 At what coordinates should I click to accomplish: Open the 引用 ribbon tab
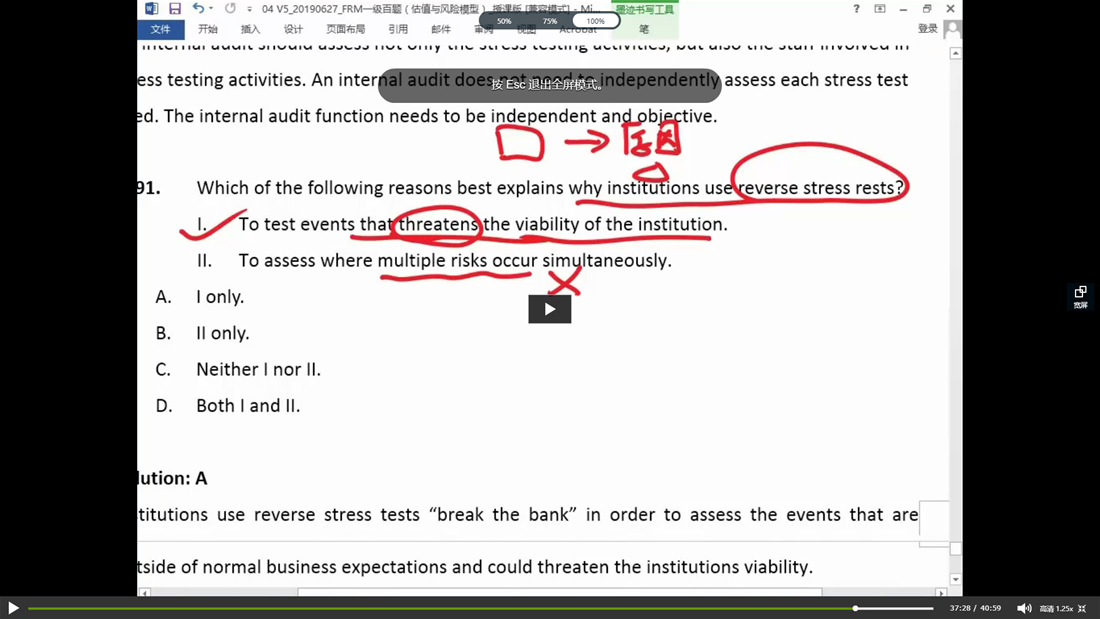click(x=398, y=29)
